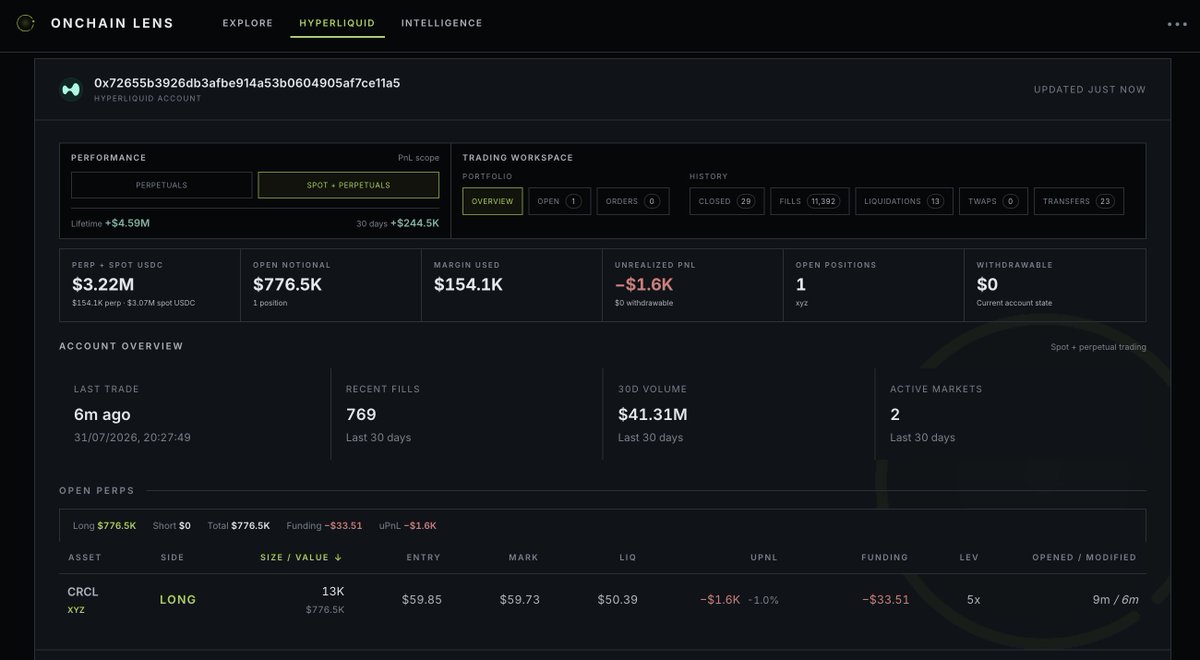Sort the table by the UPNL column
This screenshot has height=660, width=1200.
coord(764,558)
